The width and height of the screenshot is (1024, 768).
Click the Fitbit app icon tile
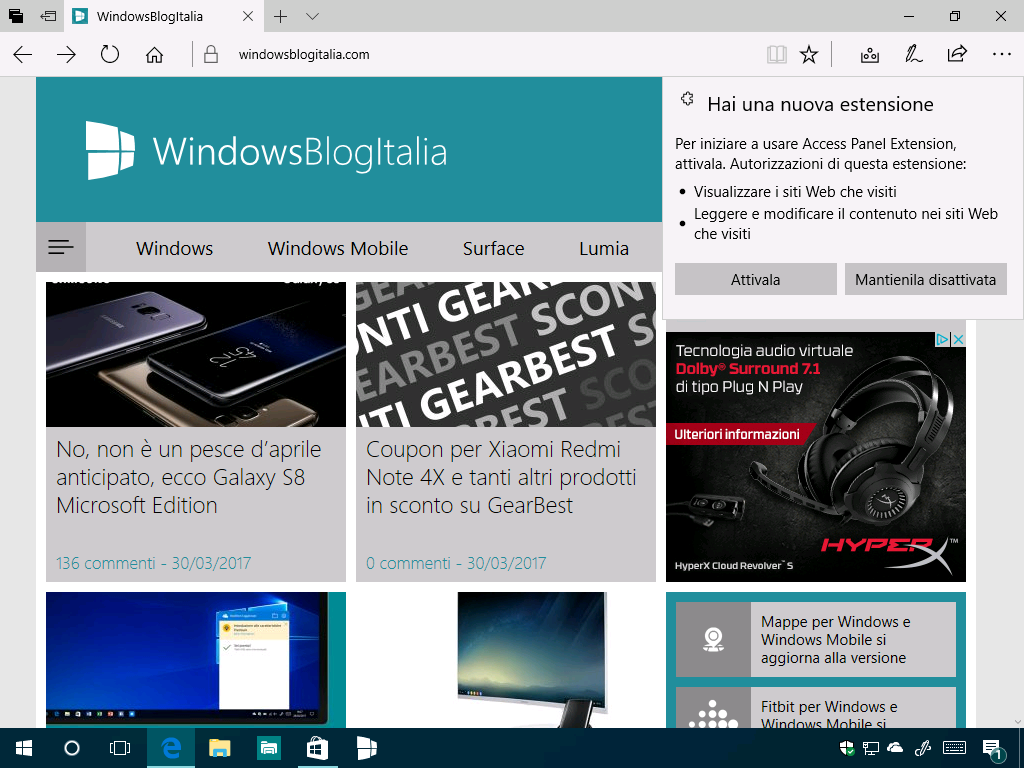click(713, 709)
